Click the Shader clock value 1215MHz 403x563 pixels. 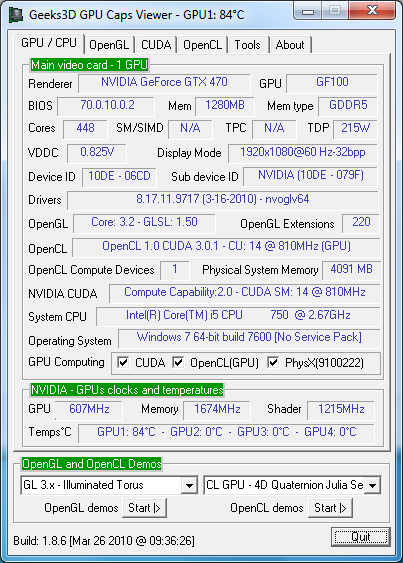341,410
